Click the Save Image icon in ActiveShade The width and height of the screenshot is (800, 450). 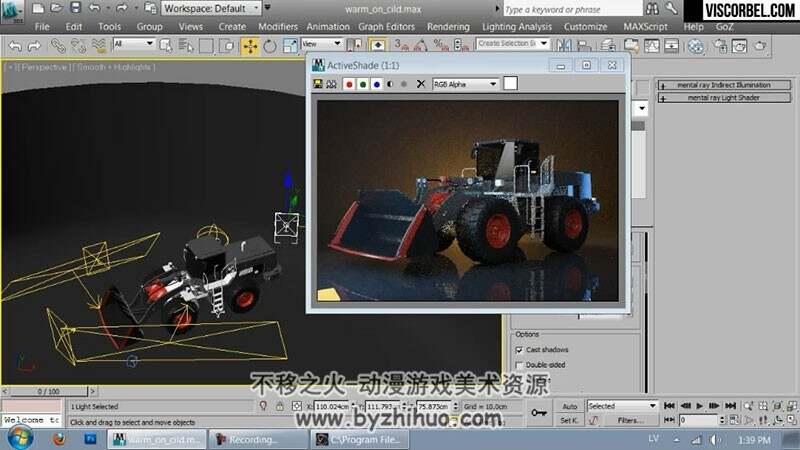click(318, 84)
